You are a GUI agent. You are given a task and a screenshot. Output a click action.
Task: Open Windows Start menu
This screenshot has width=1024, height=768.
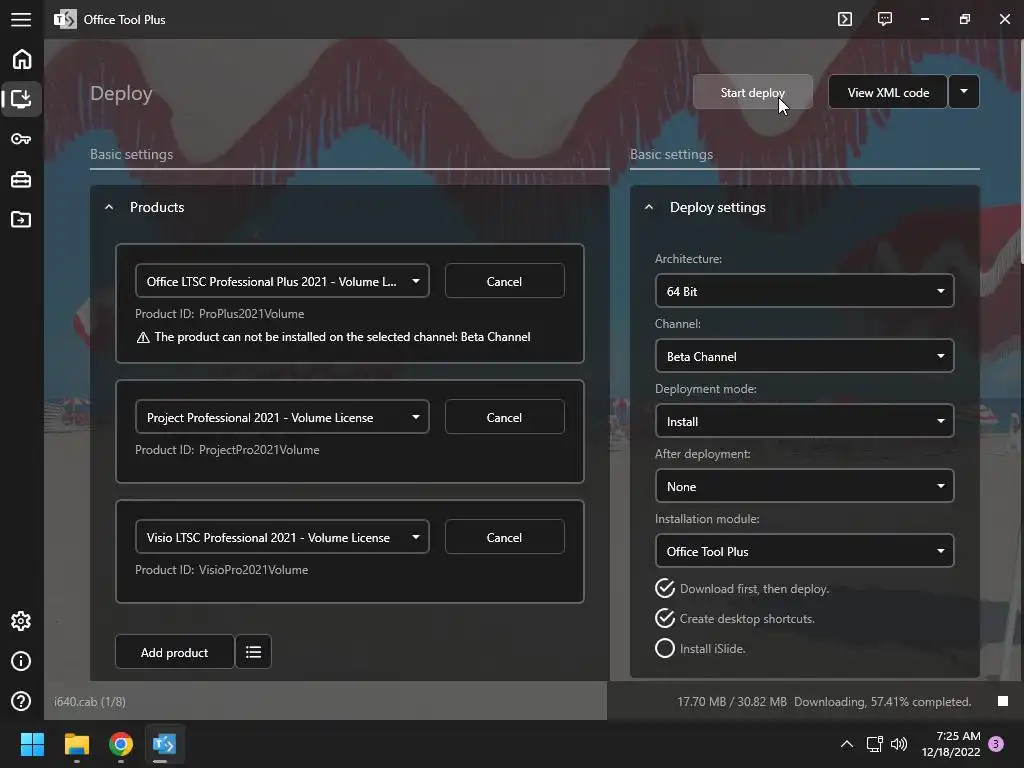pos(32,744)
